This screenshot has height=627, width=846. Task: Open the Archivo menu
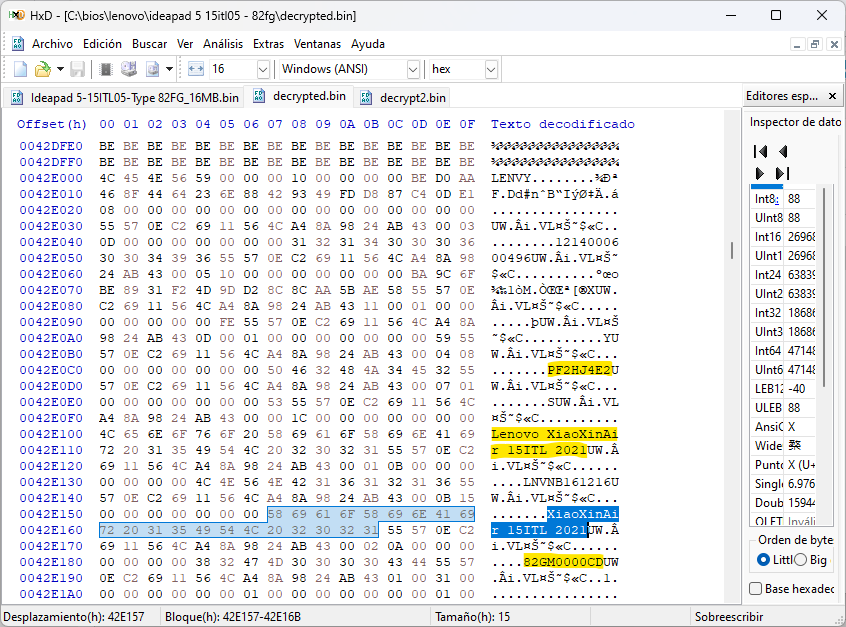pos(52,44)
